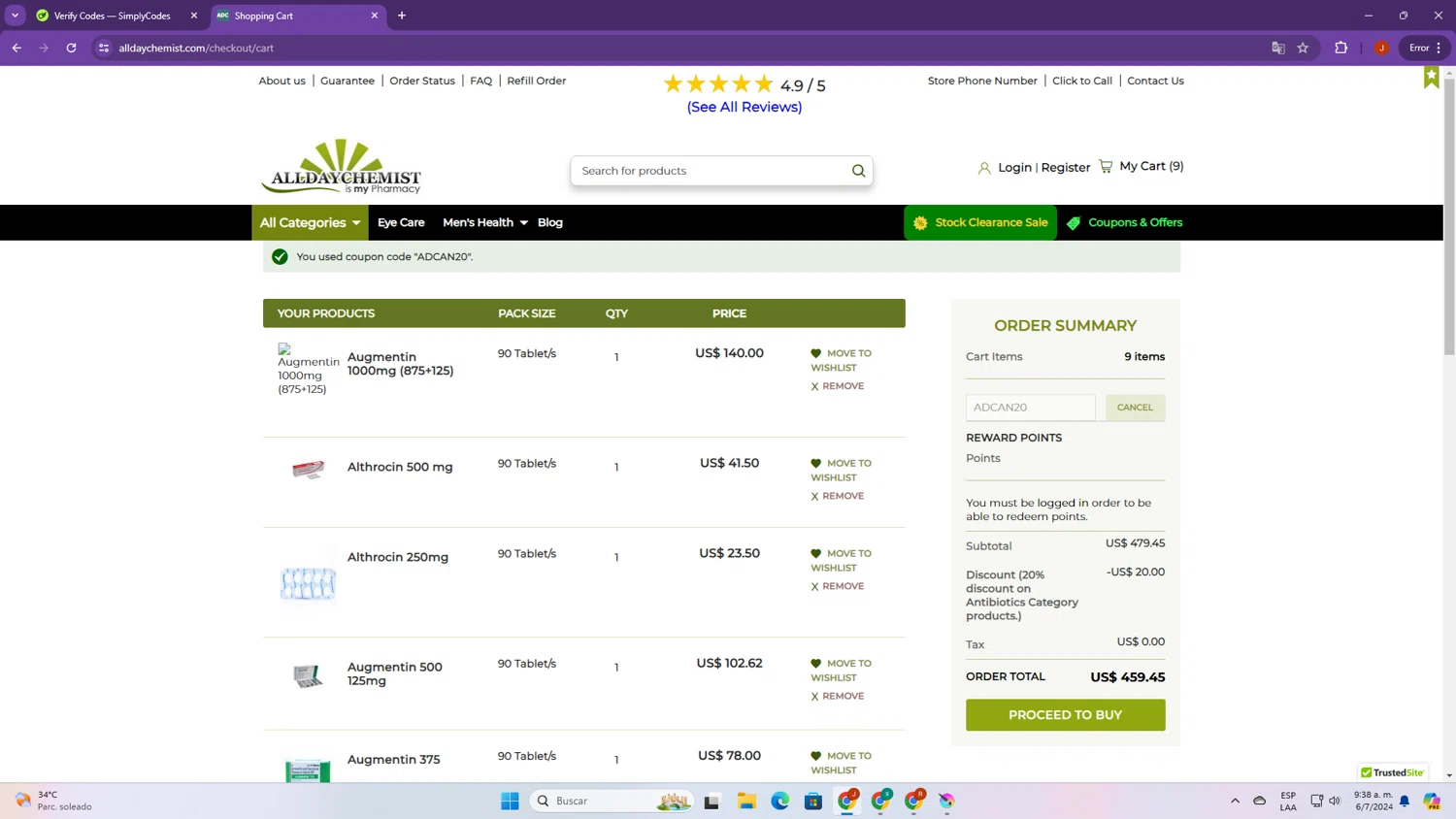This screenshot has width=1456, height=819.
Task: Click the search magnifier icon
Action: [x=858, y=171]
